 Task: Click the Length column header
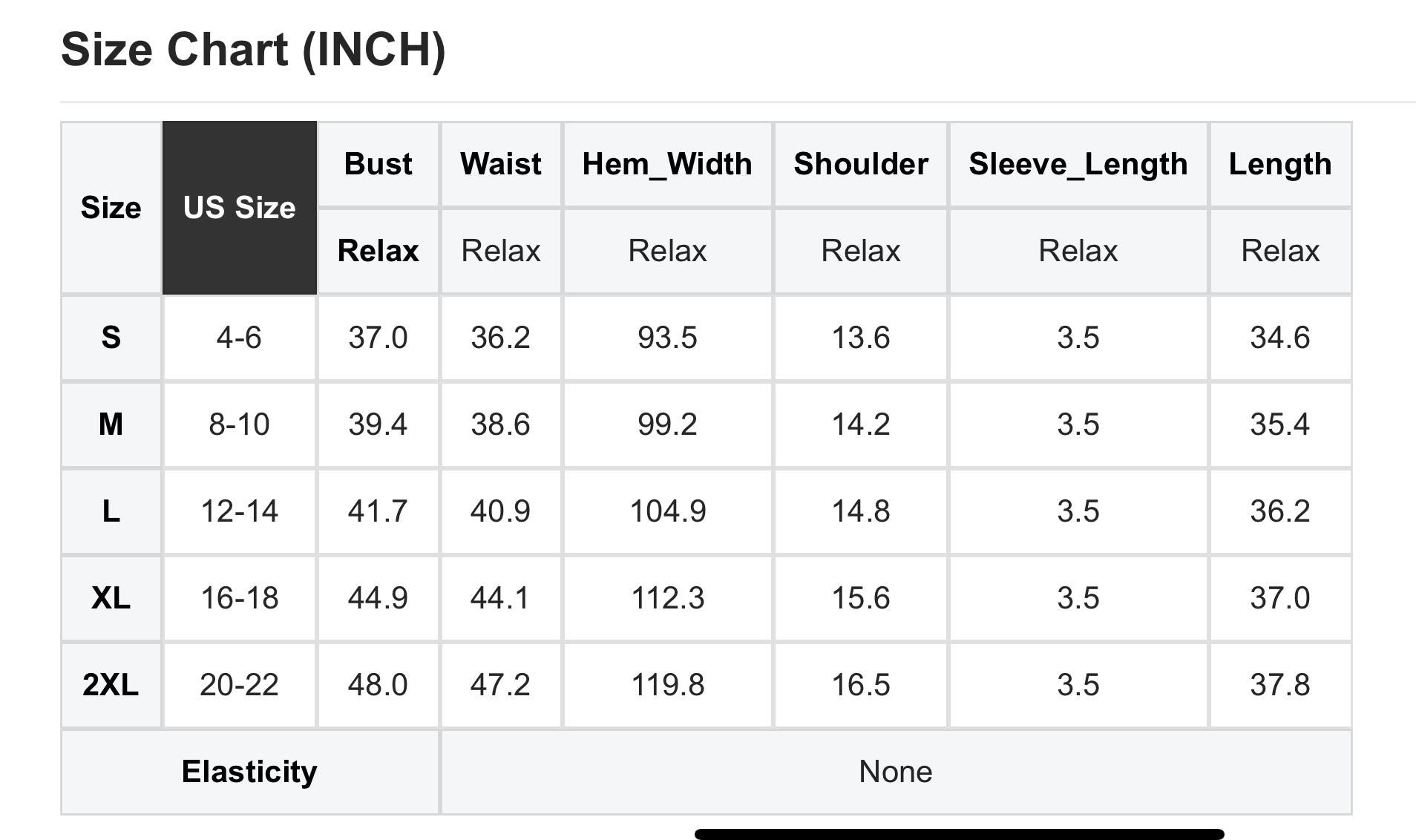coord(1280,164)
